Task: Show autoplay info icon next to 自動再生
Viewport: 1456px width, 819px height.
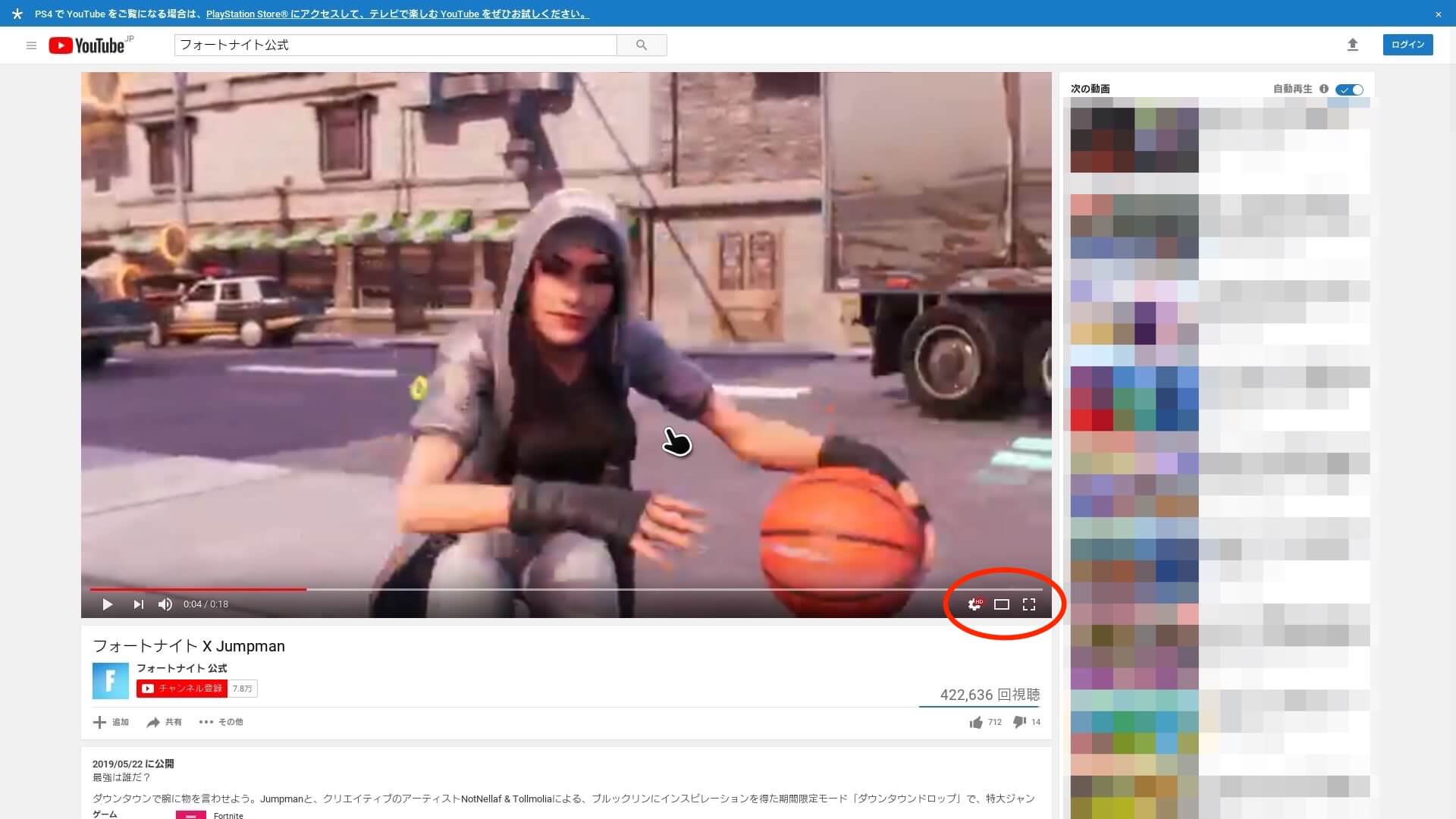Action: coord(1324,89)
